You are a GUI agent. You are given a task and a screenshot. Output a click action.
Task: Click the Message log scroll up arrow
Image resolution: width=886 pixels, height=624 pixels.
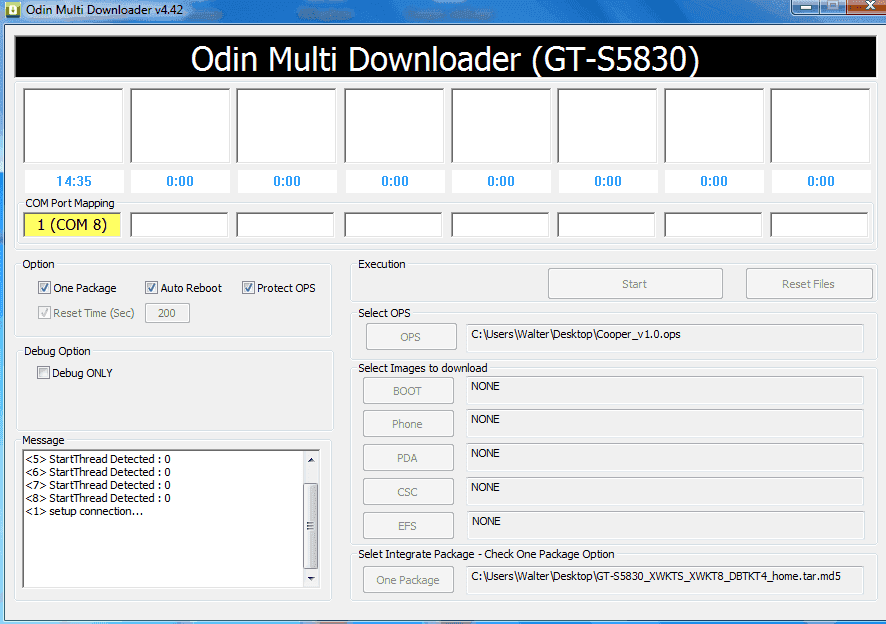coord(311,460)
